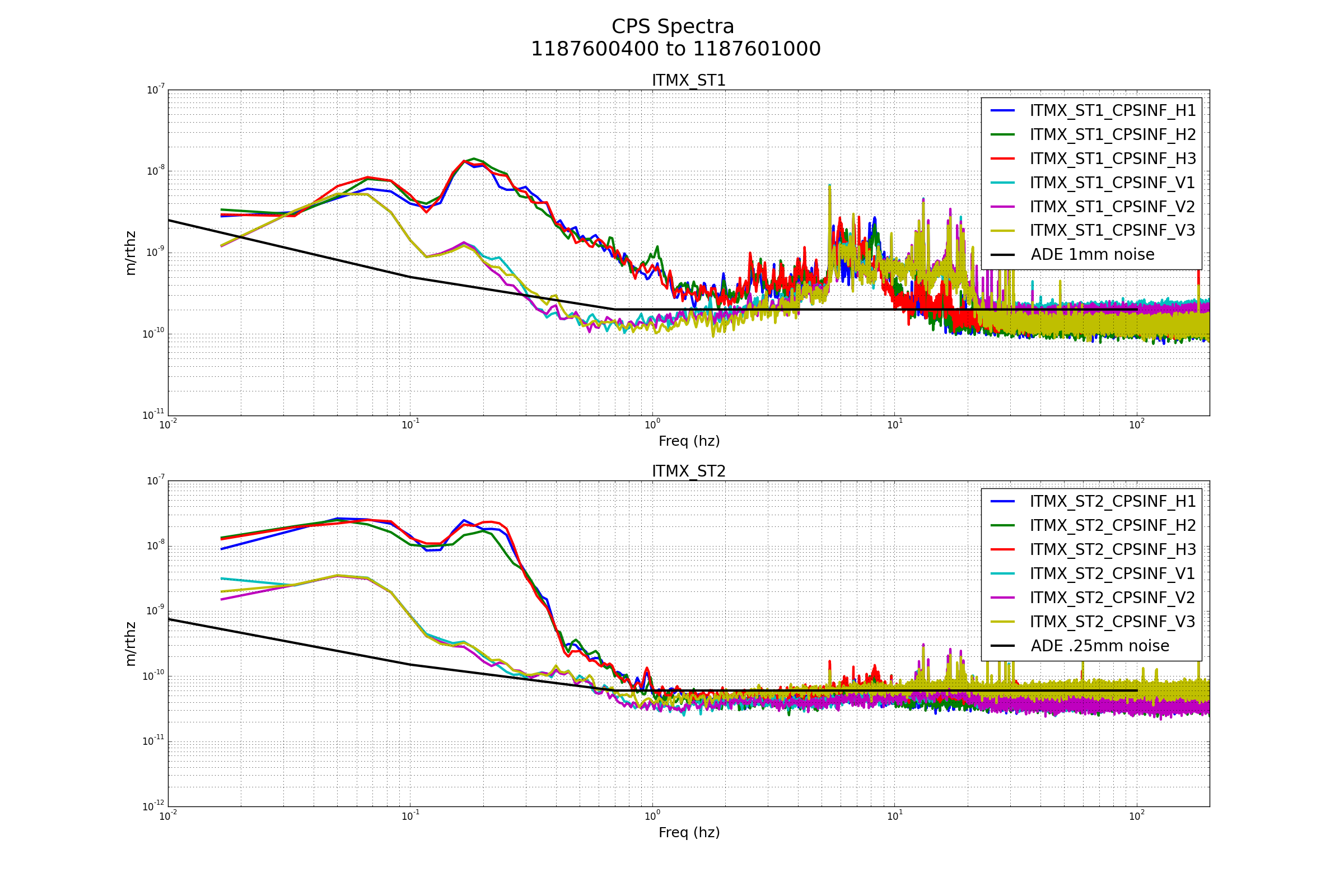Click the green swatch beside ITMX_ST2_CPSINF_H2

(1002, 525)
